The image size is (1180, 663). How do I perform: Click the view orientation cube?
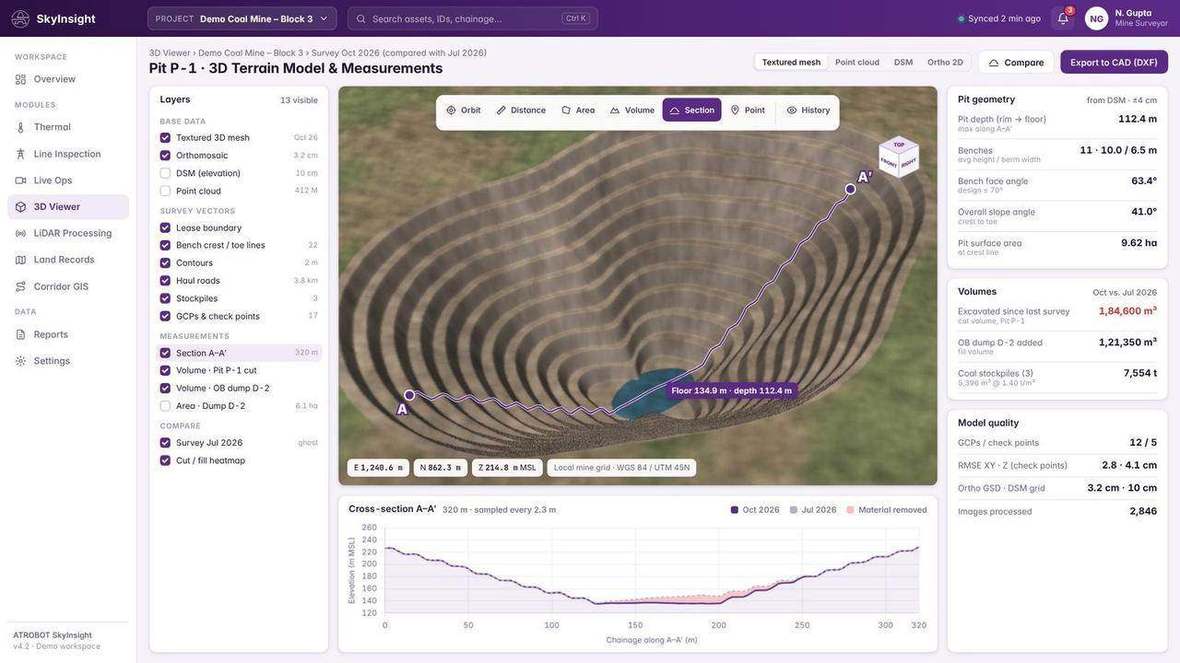[899, 156]
